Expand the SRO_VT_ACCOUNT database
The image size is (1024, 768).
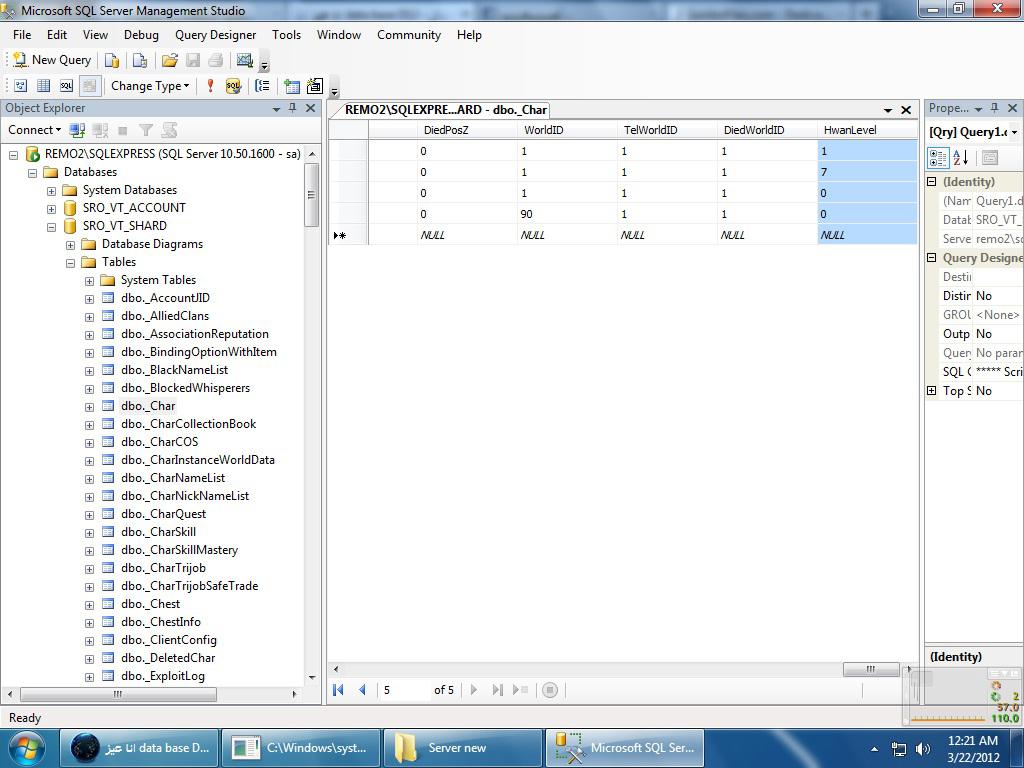(51, 209)
